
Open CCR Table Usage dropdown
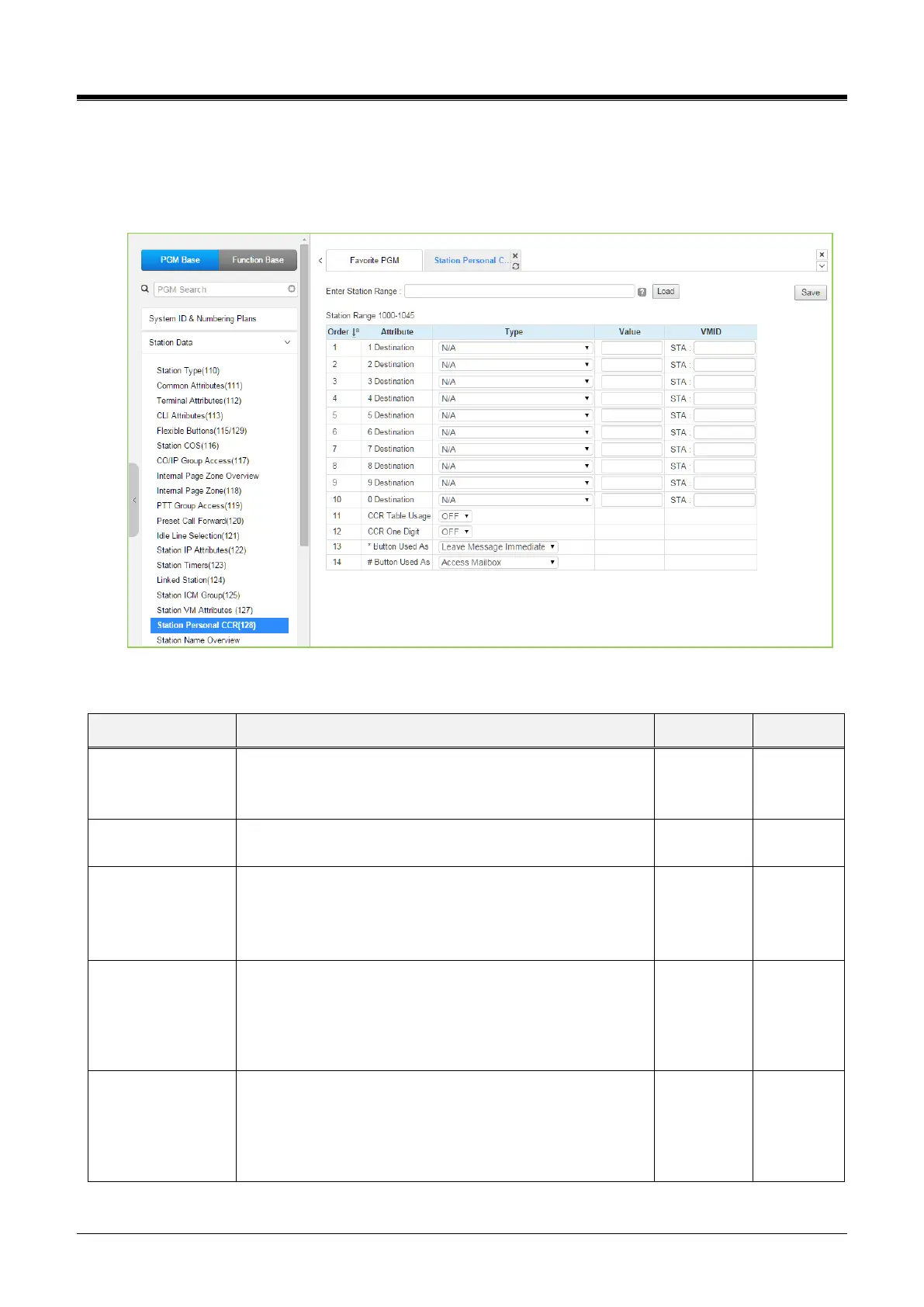455,516
